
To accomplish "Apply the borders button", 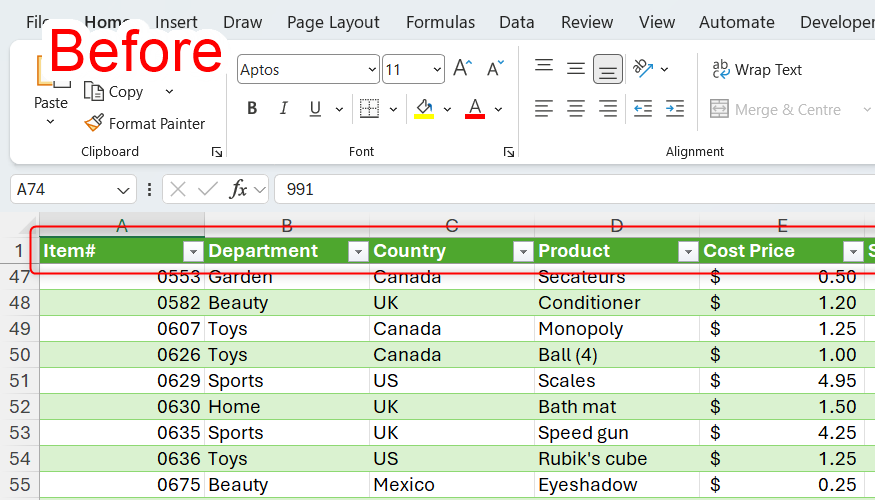I will [x=369, y=109].
